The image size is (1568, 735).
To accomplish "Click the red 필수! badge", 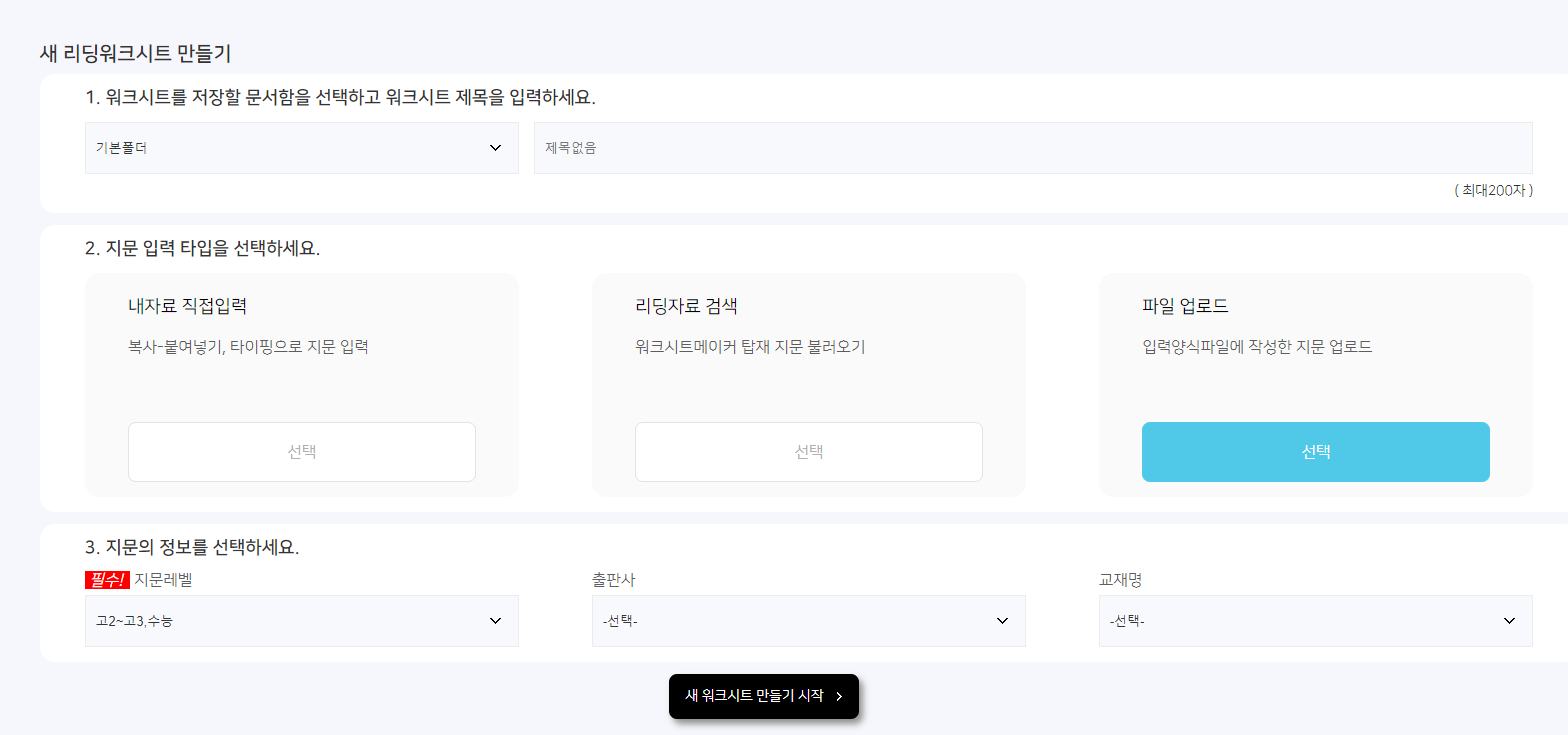I will click(107, 579).
